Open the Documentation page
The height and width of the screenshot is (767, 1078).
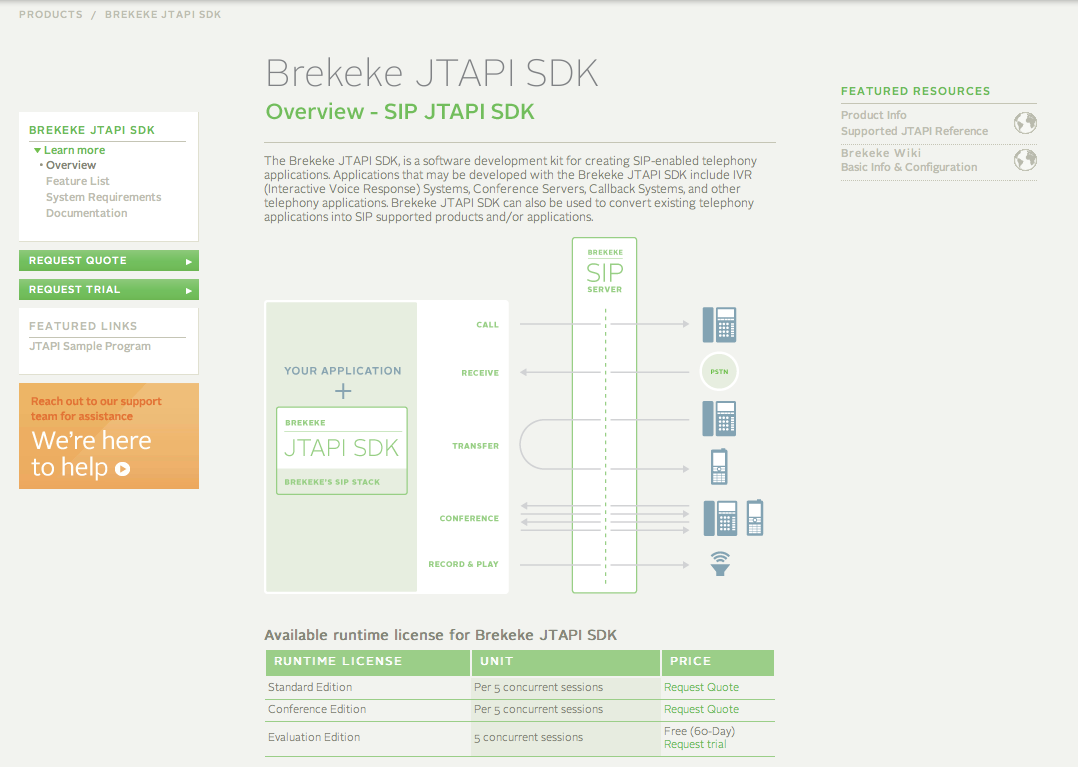click(x=87, y=213)
